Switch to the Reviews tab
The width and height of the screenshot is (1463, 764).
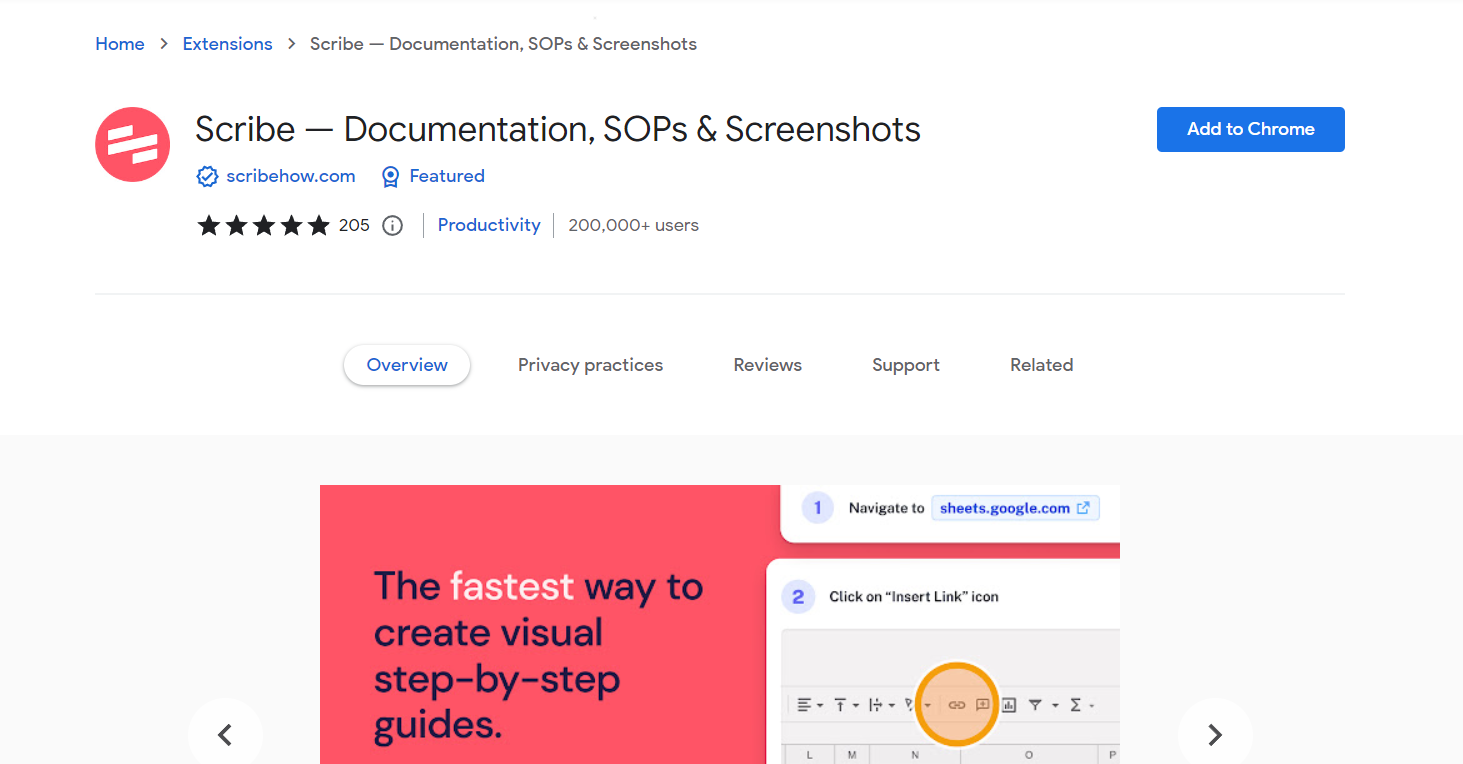click(x=768, y=365)
